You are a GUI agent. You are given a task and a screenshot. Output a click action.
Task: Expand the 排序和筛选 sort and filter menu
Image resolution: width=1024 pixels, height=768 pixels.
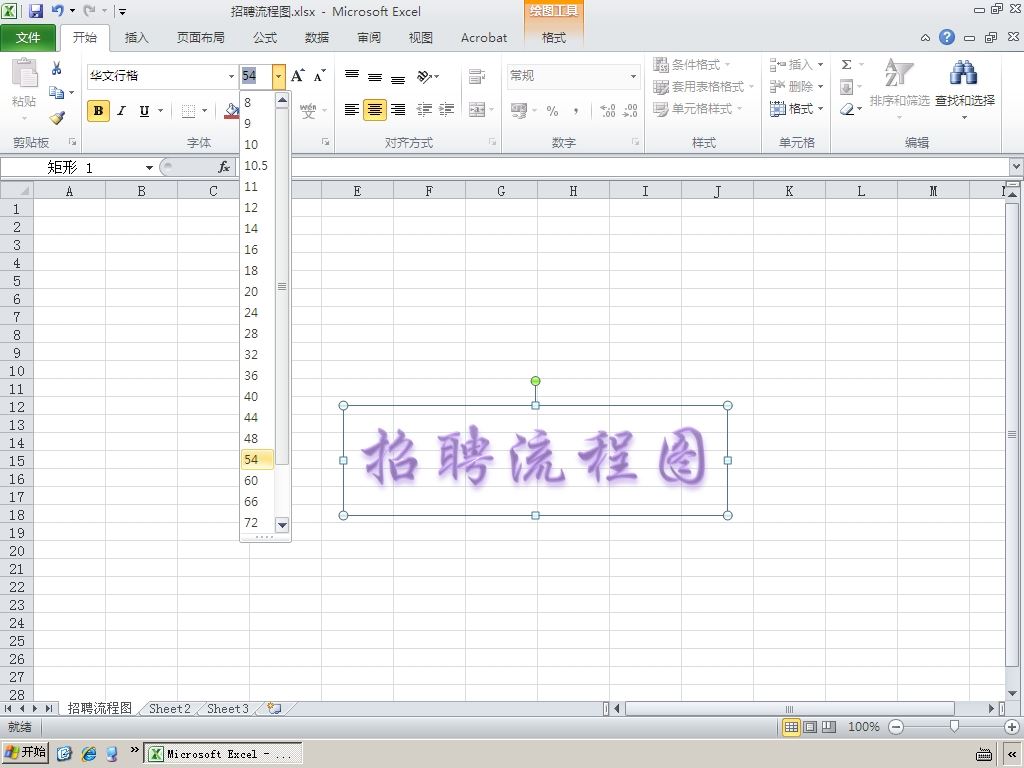click(899, 89)
